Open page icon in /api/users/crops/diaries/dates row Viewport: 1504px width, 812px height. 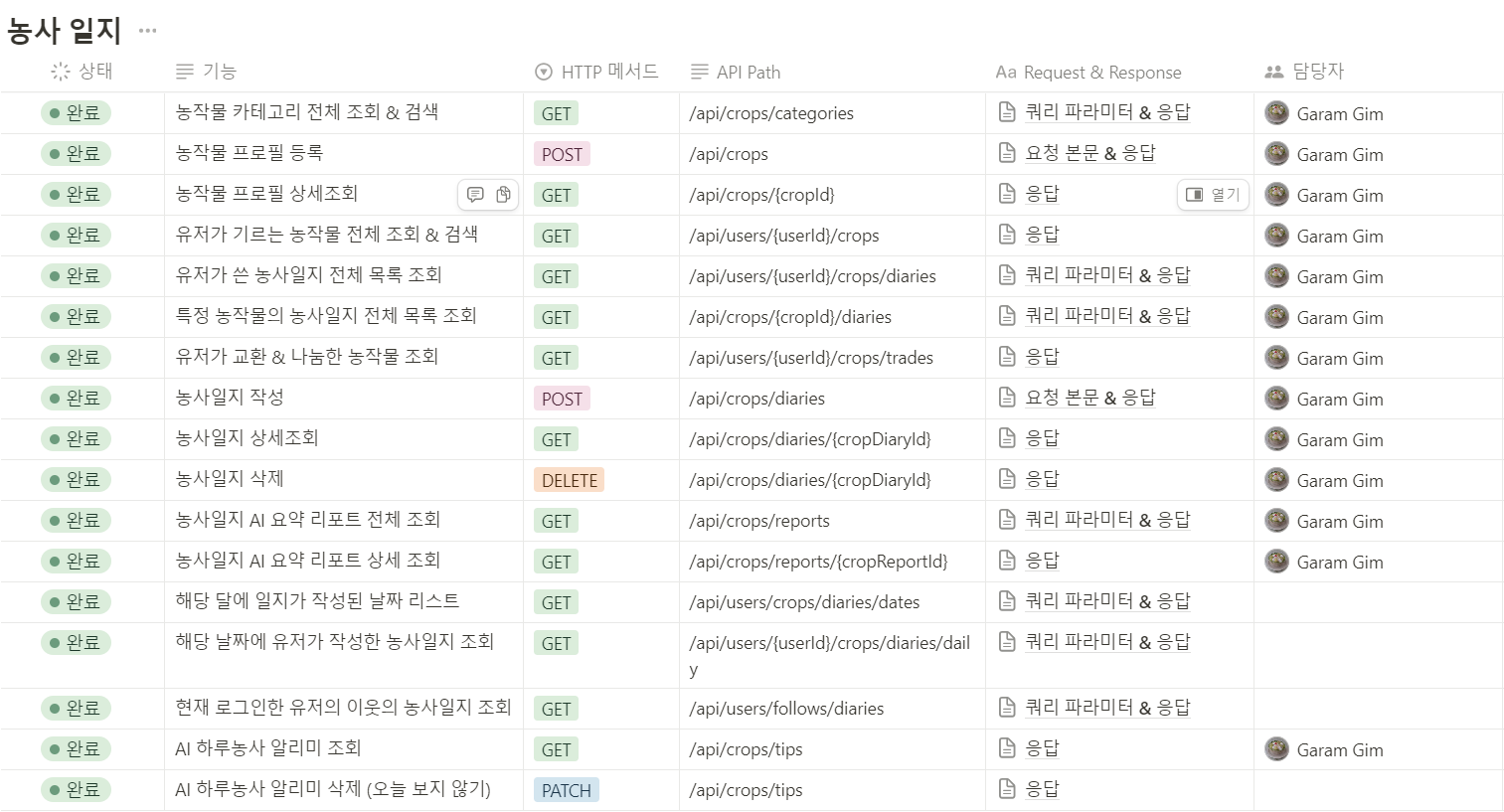click(x=1007, y=601)
